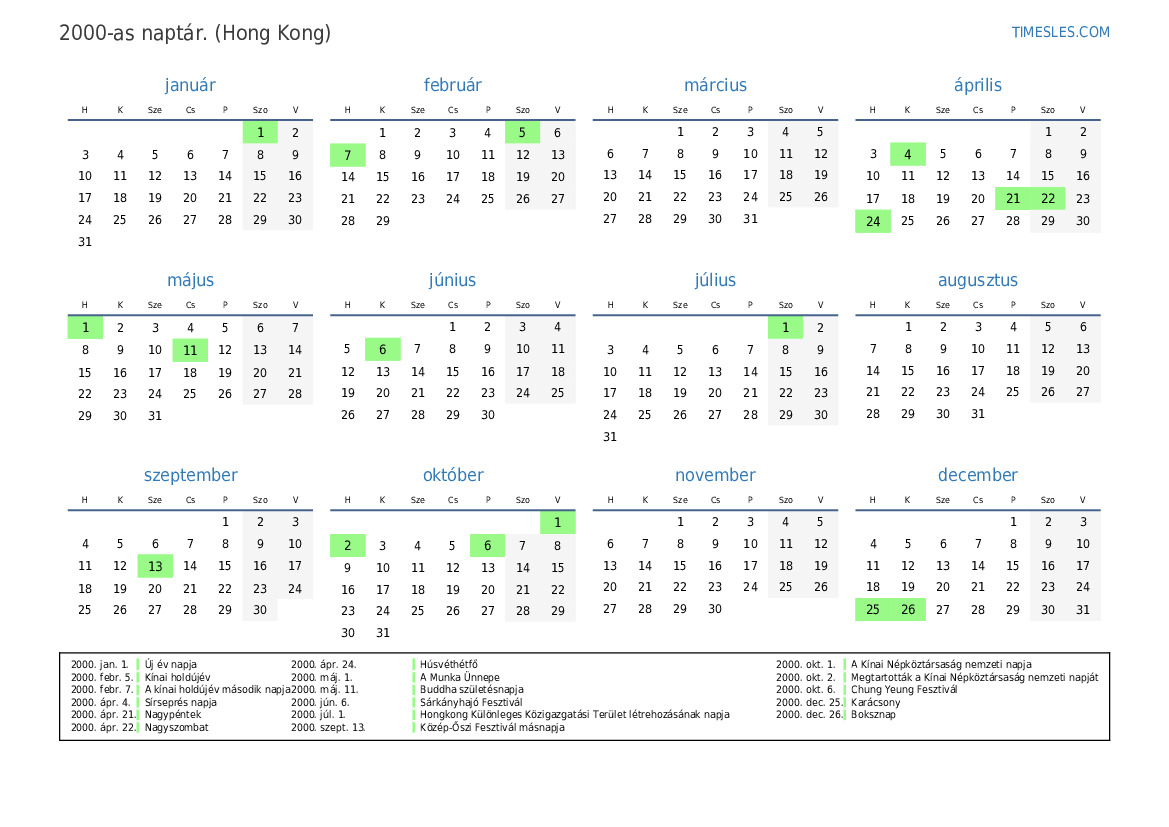This screenshot has width=1169, height=827.
Task: Click legend entry 'Hongkong Különleges Közigazgatási Terület létrehozásának napja'
Action: [575, 714]
